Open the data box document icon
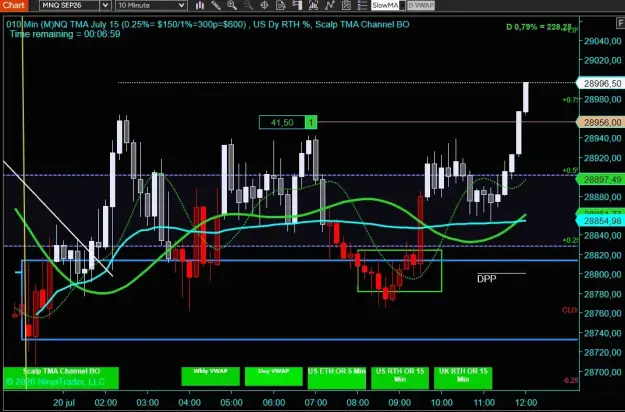 (281, 5)
